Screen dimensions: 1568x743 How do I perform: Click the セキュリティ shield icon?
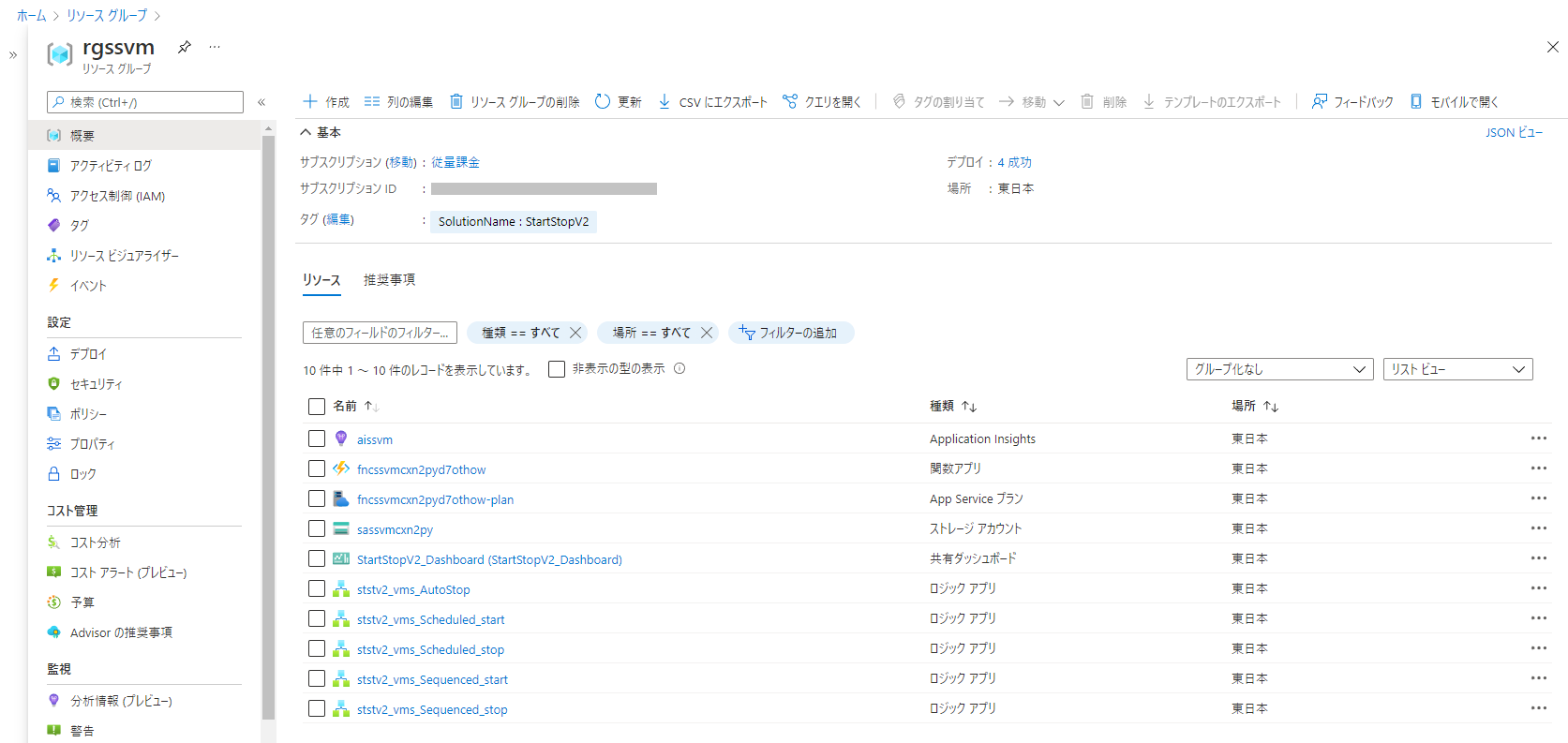pos(54,383)
